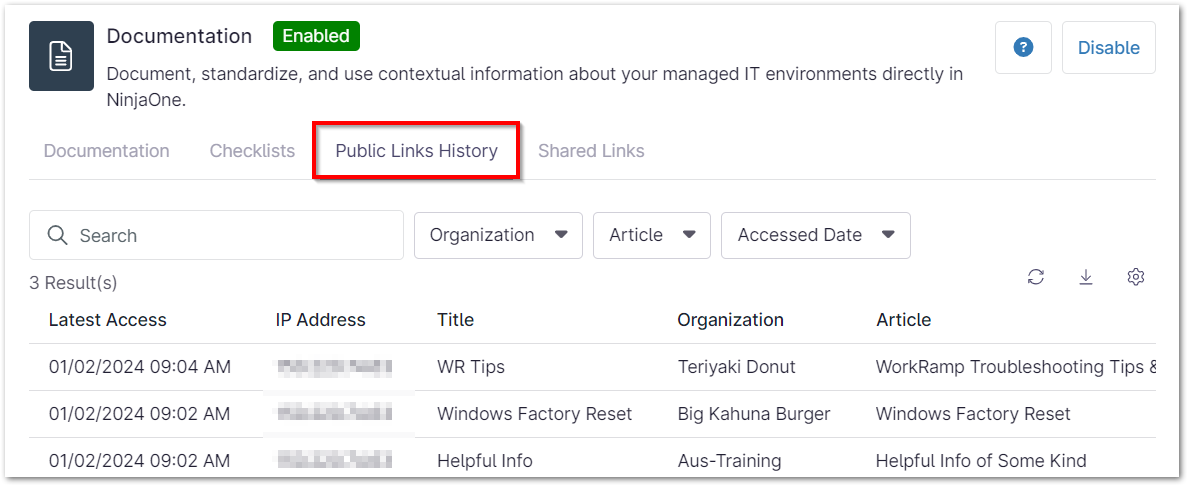The image size is (1188, 486).
Task: Open the Organization filter dropdown
Action: pyautogui.click(x=498, y=235)
